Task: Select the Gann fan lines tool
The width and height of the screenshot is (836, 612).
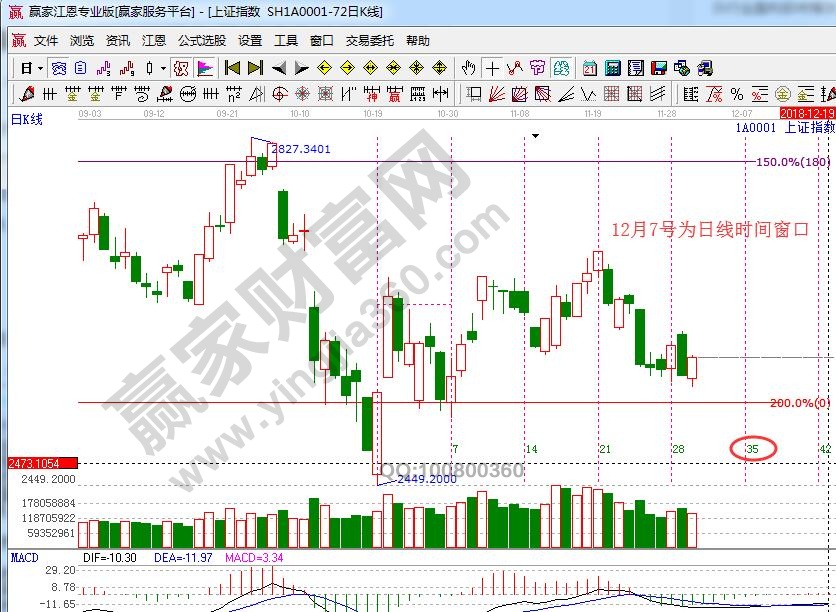Action: 497,94
